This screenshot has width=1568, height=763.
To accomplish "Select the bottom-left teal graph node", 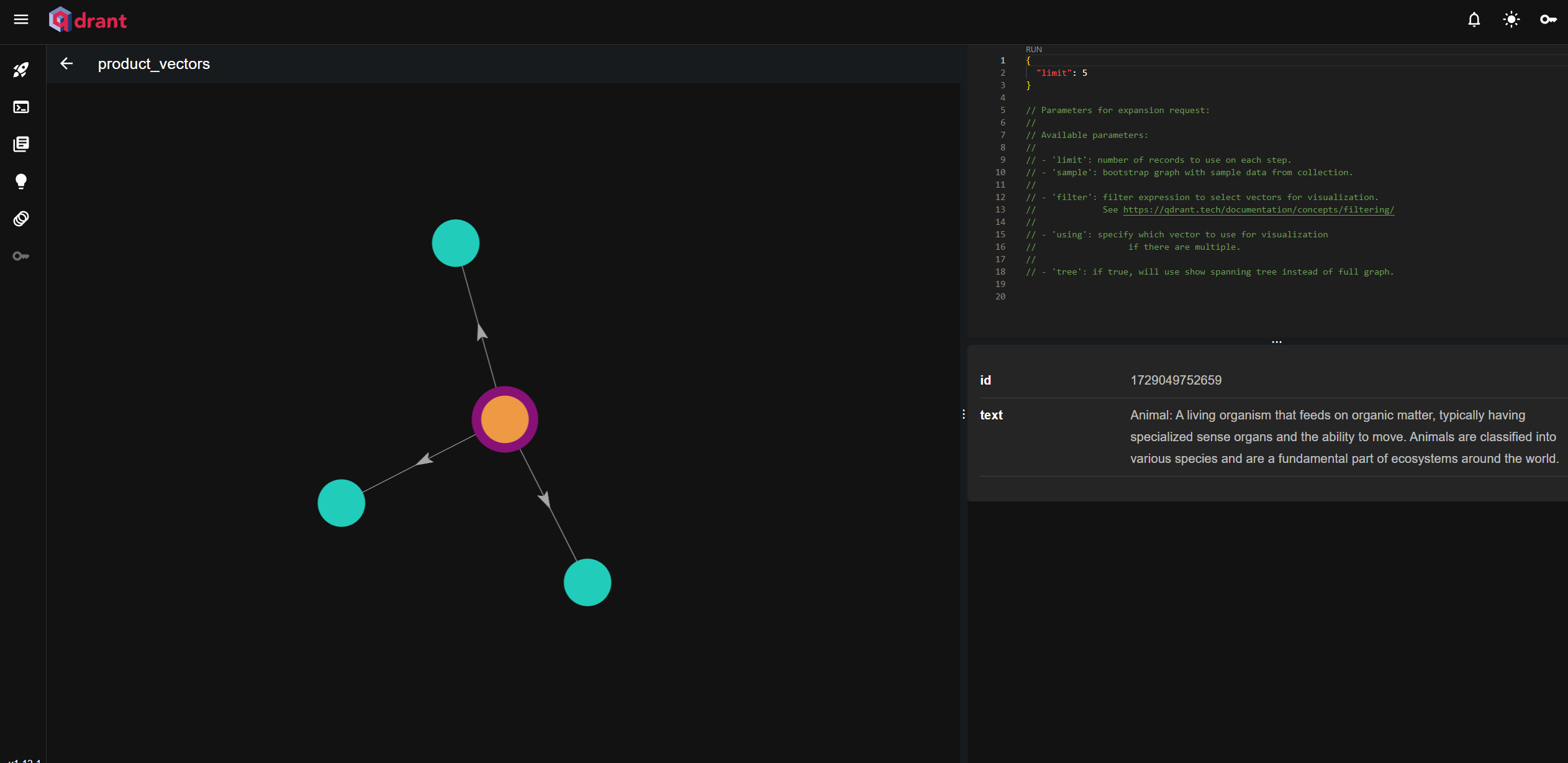I will tap(341, 503).
